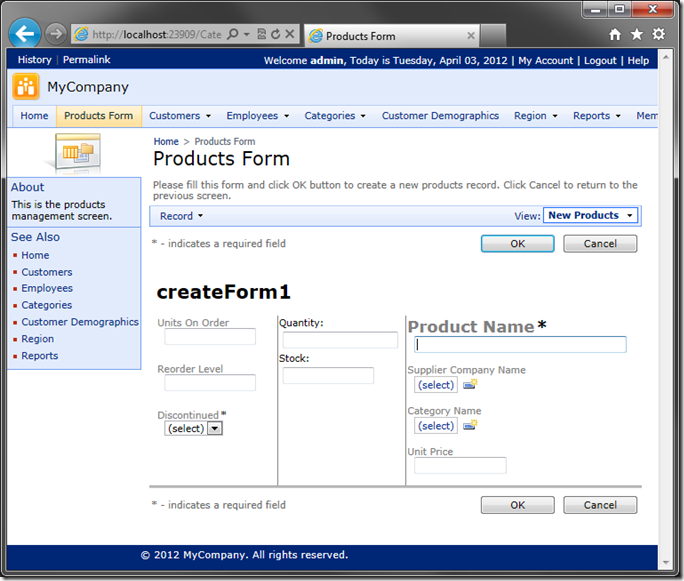Screen dimensions: 684x581
Task: Click the MyCompany orange logo icon
Action: pos(26,86)
